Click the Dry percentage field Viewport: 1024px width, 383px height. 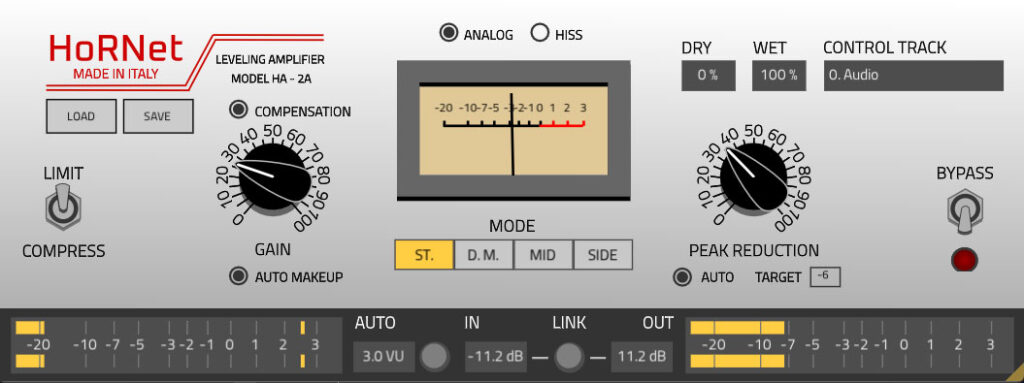[708, 75]
